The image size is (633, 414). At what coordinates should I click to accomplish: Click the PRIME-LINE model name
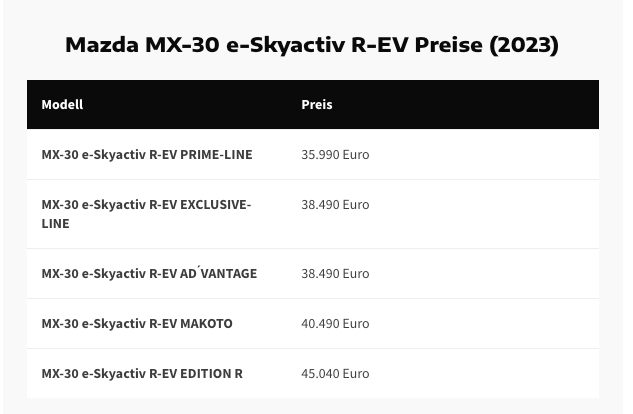[147, 155]
